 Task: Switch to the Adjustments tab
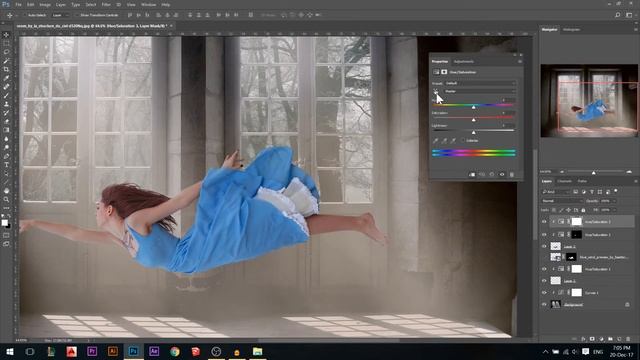(x=464, y=62)
